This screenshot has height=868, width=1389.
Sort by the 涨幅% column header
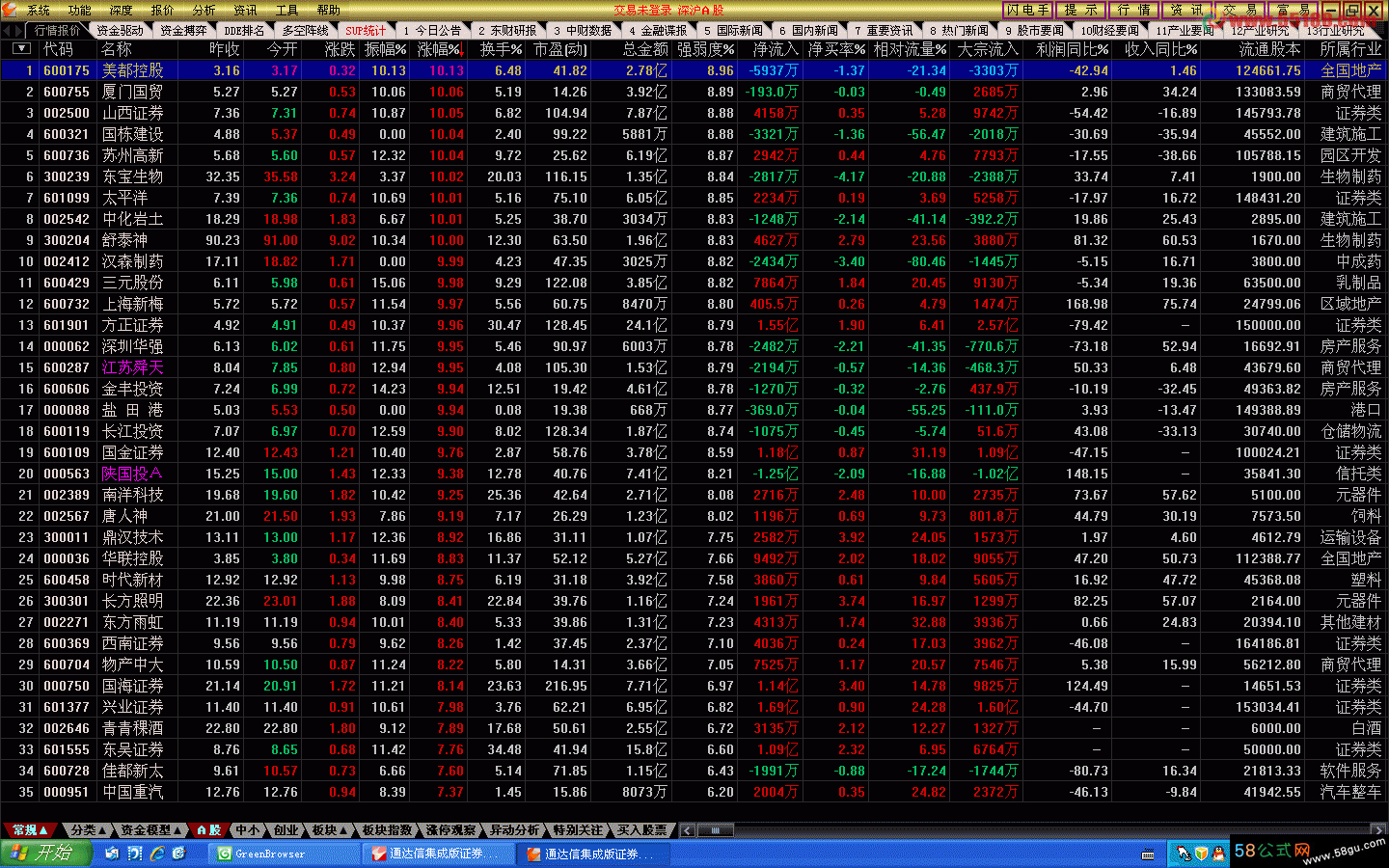pos(440,49)
